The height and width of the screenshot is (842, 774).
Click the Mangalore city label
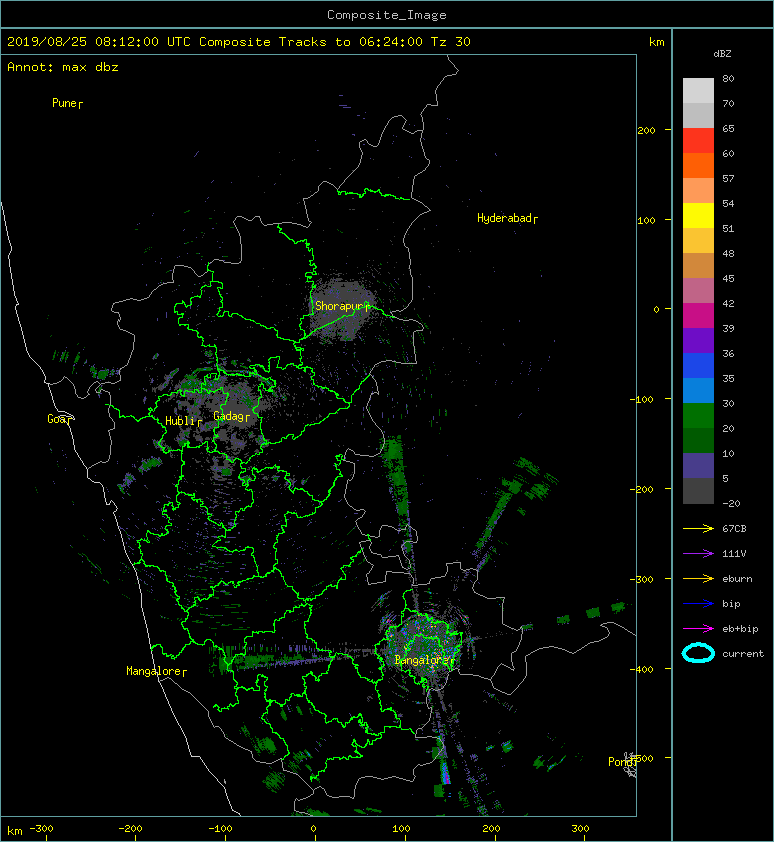[x=156, y=671]
